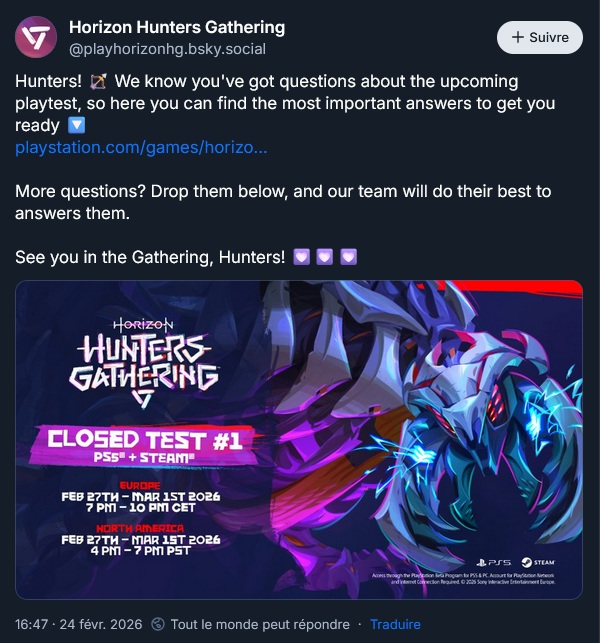The height and width of the screenshot is (643, 600).
Task: Click the PS5 logo in the image
Action: coord(494,562)
